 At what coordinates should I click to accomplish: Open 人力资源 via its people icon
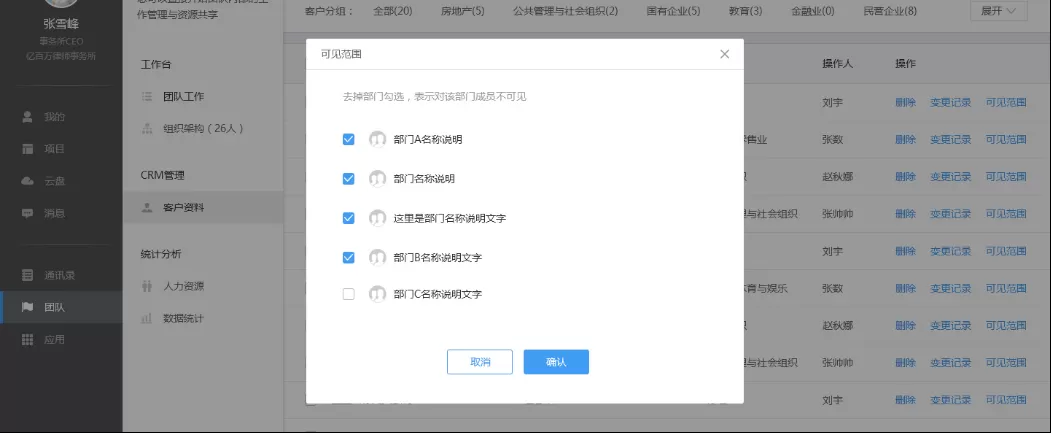pyautogui.click(x=147, y=286)
